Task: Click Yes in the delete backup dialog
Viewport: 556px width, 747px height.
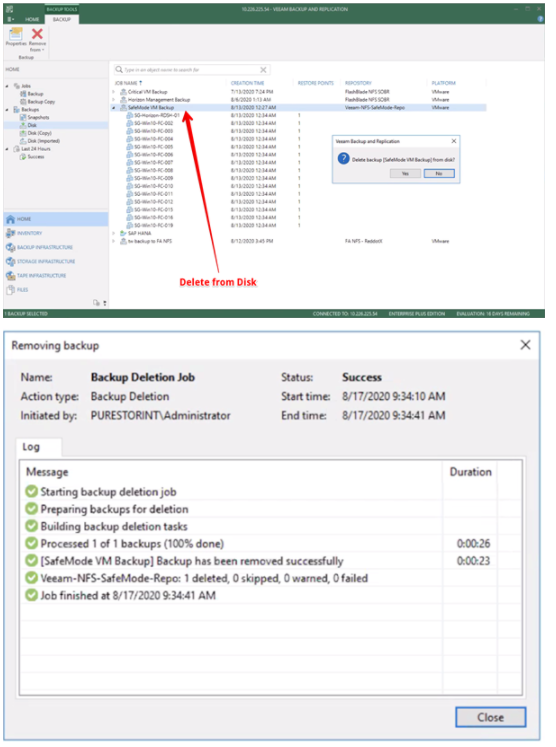Action: [405, 173]
